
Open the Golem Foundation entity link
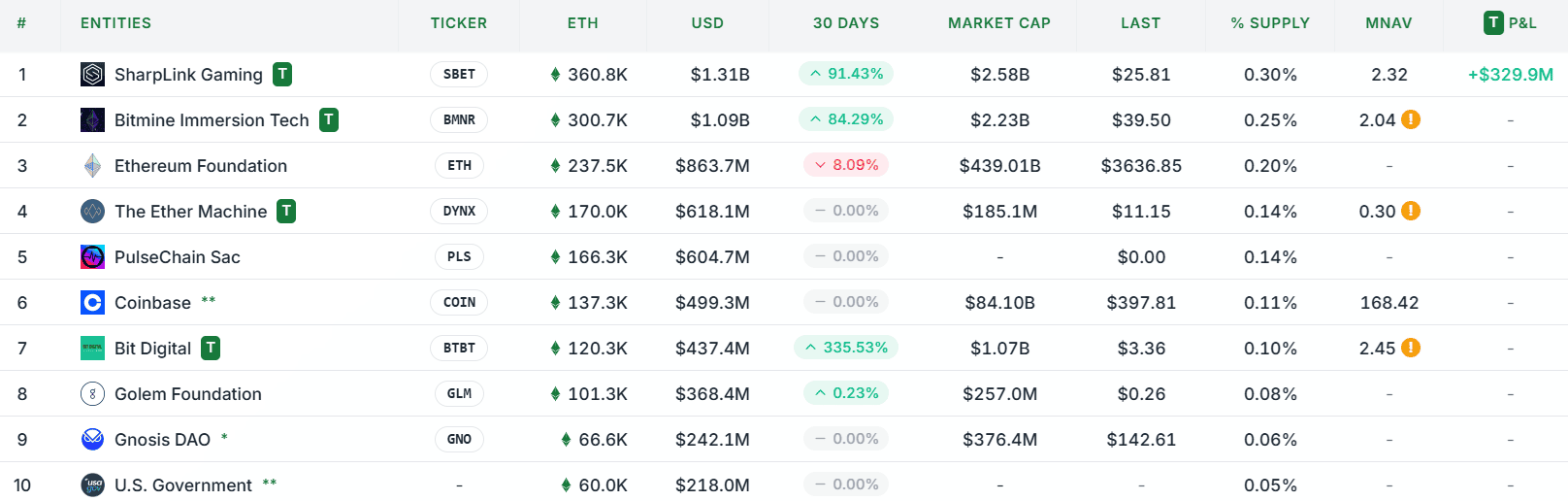[188, 394]
